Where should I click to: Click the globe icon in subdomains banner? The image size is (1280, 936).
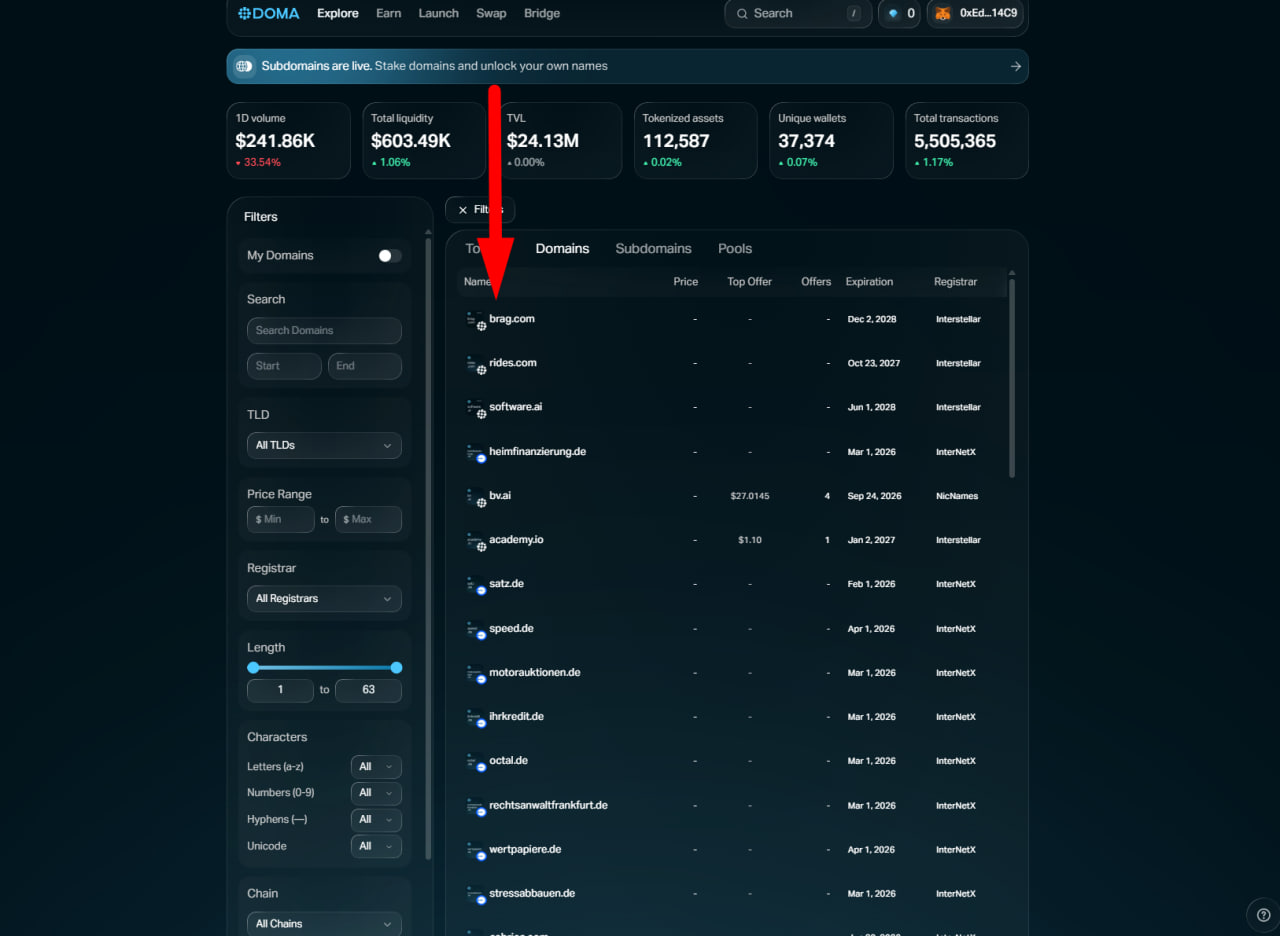(x=244, y=66)
